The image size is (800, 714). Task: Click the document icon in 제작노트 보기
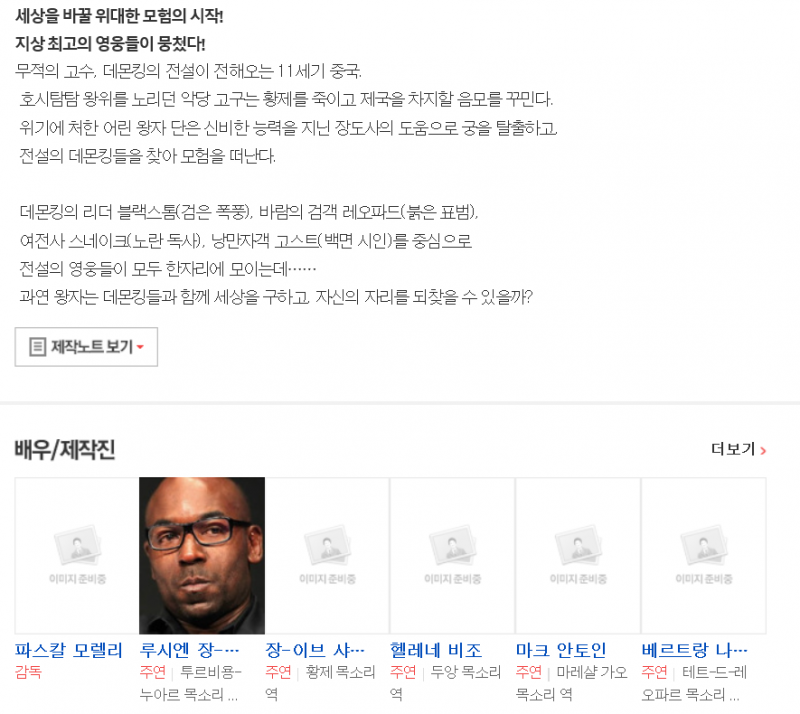(37, 347)
